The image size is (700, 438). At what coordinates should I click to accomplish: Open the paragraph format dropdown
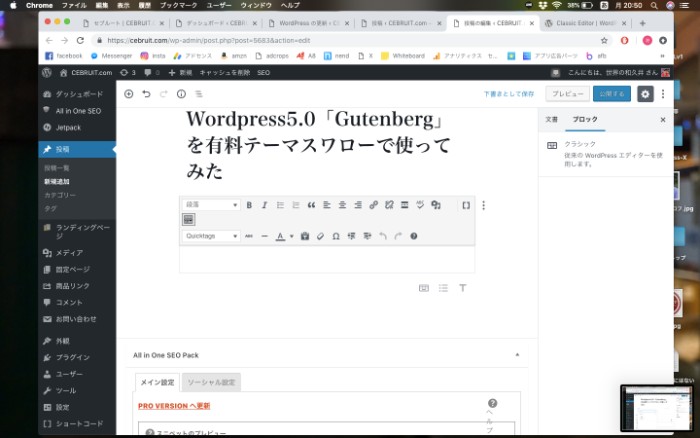pyautogui.click(x=210, y=205)
